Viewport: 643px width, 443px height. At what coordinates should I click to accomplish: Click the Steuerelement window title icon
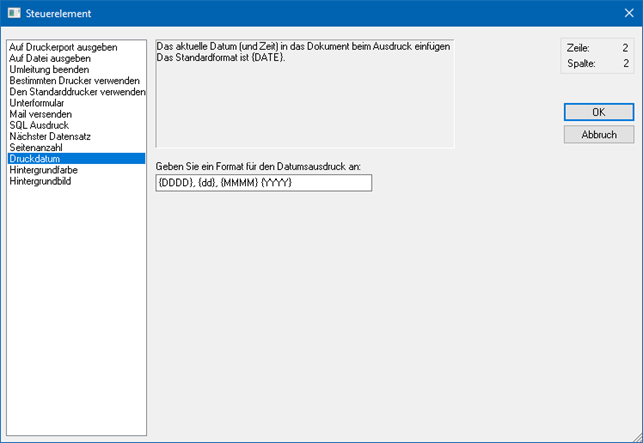14,14
